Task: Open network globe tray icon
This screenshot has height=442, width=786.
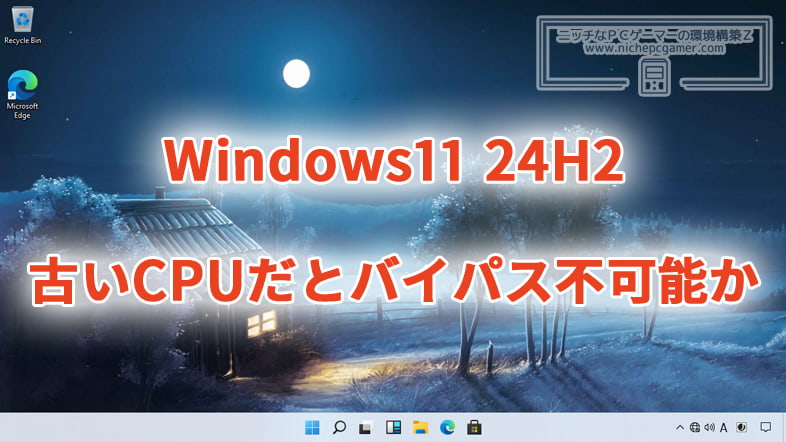Action: (695, 427)
